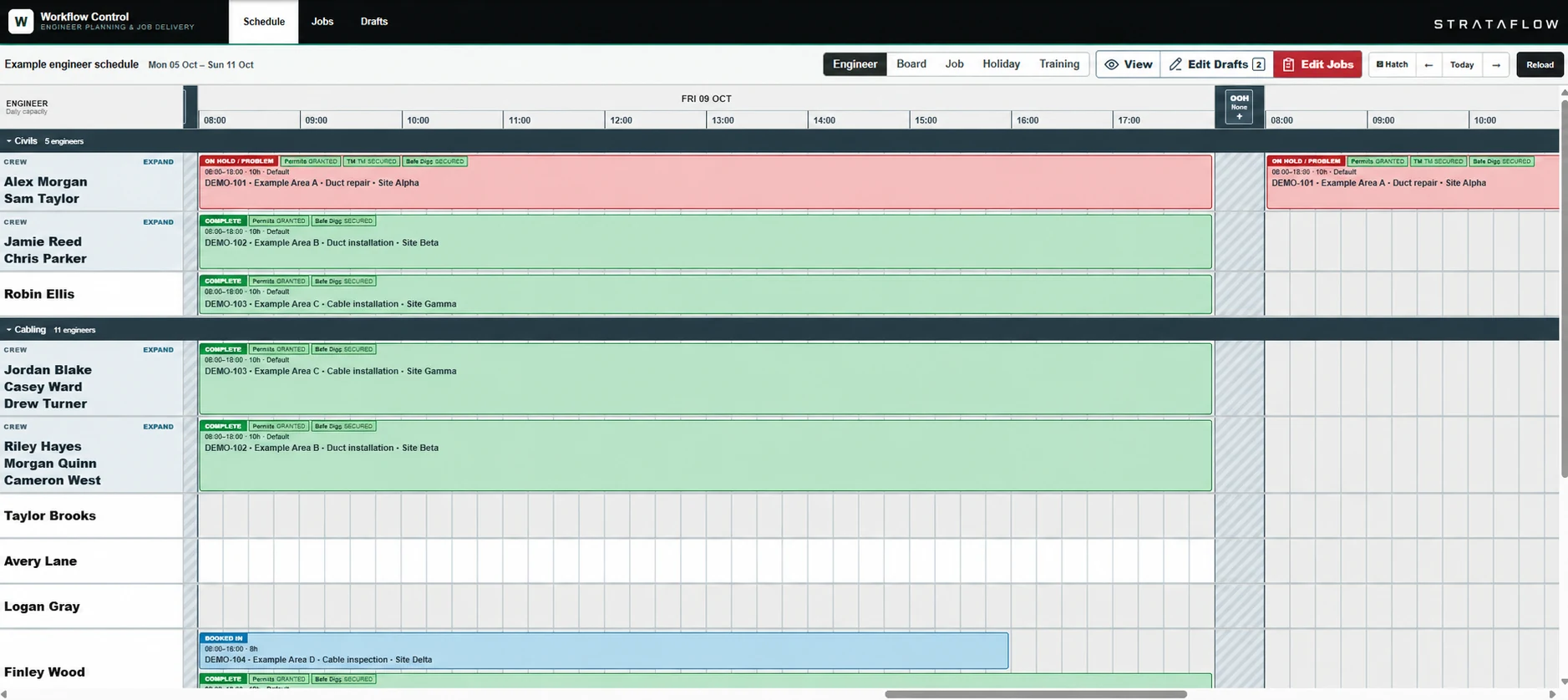Open DEMO-104 Cable inspection job block
The height and width of the screenshot is (700, 1568).
point(603,652)
